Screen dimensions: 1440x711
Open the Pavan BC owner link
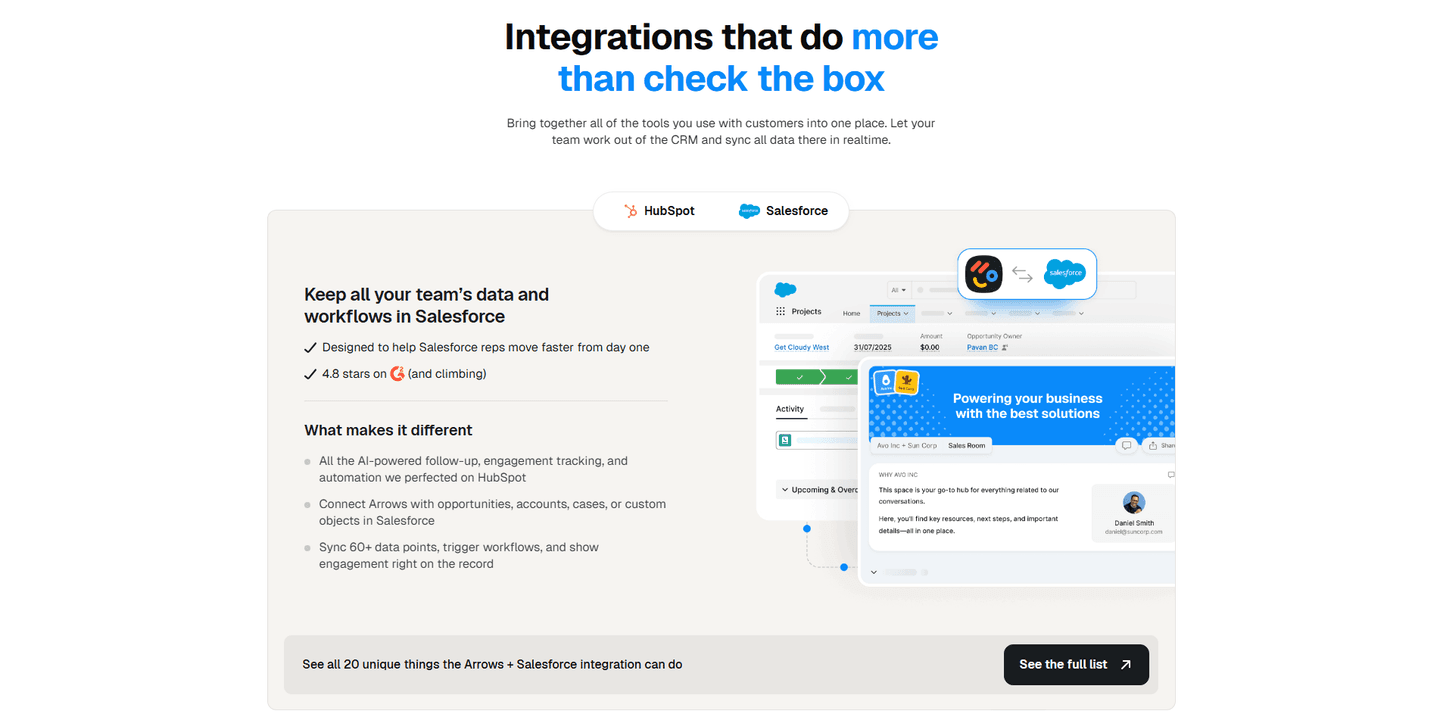coord(982,347)
